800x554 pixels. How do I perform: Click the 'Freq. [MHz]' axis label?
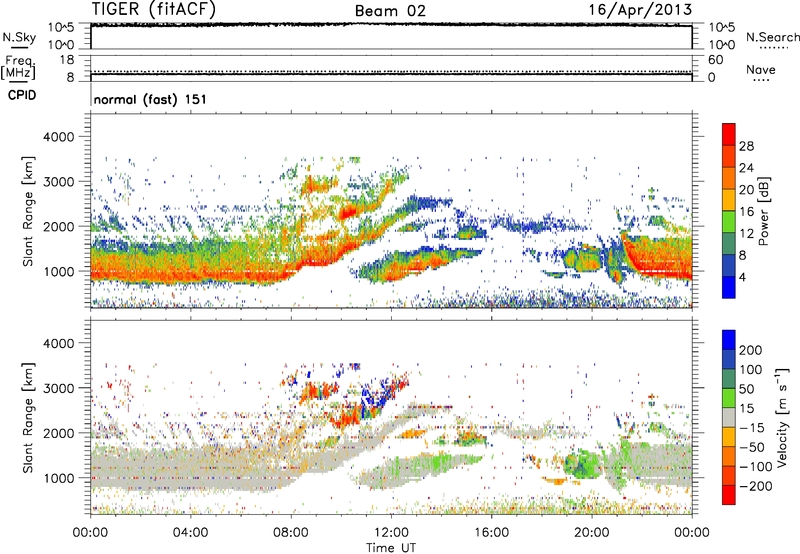(x=18, y=68)
